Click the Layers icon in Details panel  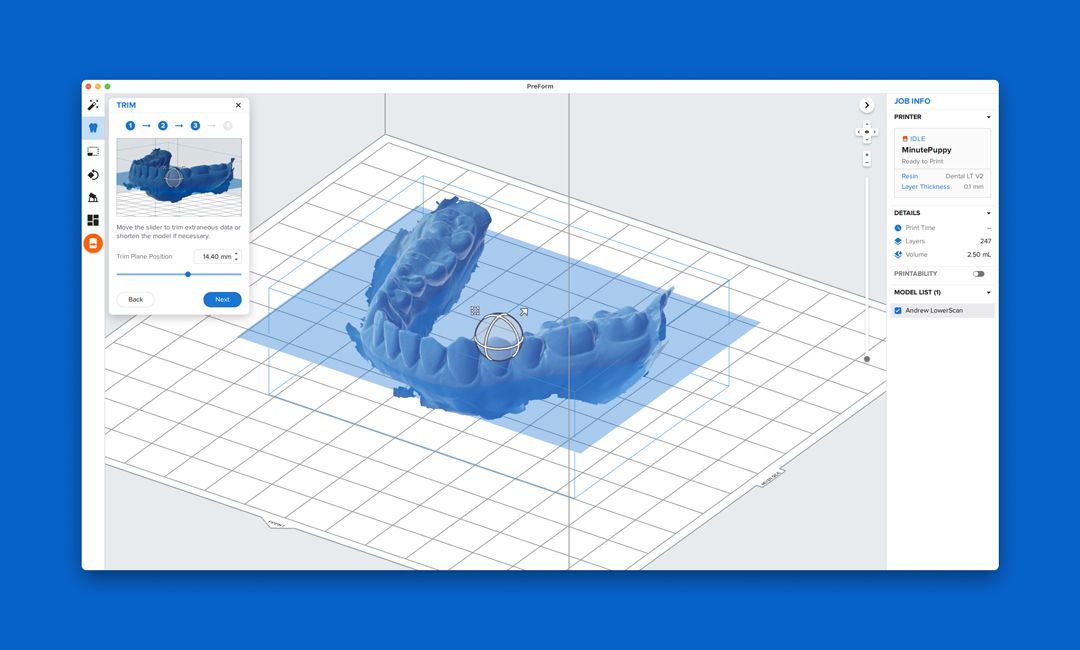pyautogui.click(x=899, y=240)
